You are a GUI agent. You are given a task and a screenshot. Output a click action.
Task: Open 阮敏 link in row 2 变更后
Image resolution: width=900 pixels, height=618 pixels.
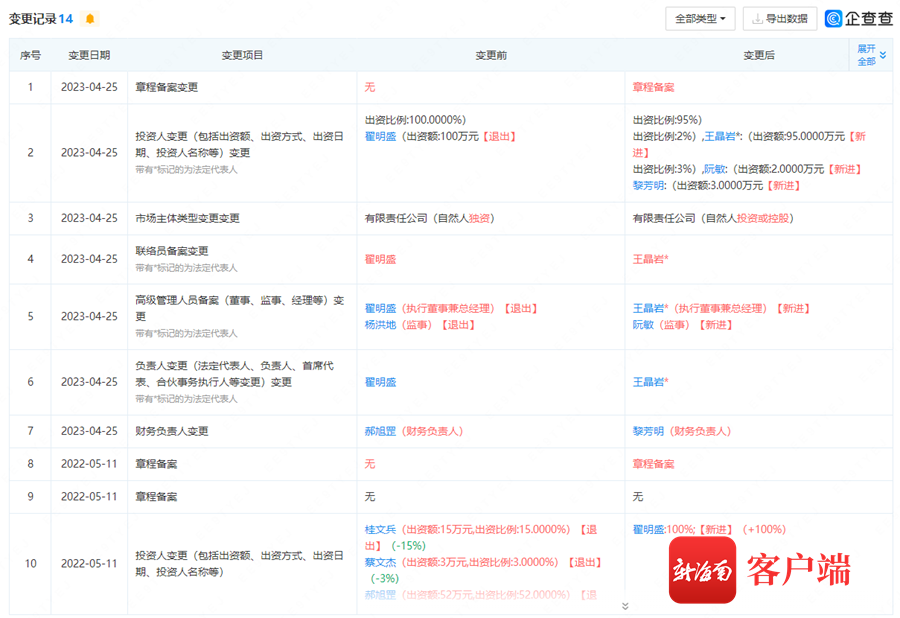[x=715, y=169]
